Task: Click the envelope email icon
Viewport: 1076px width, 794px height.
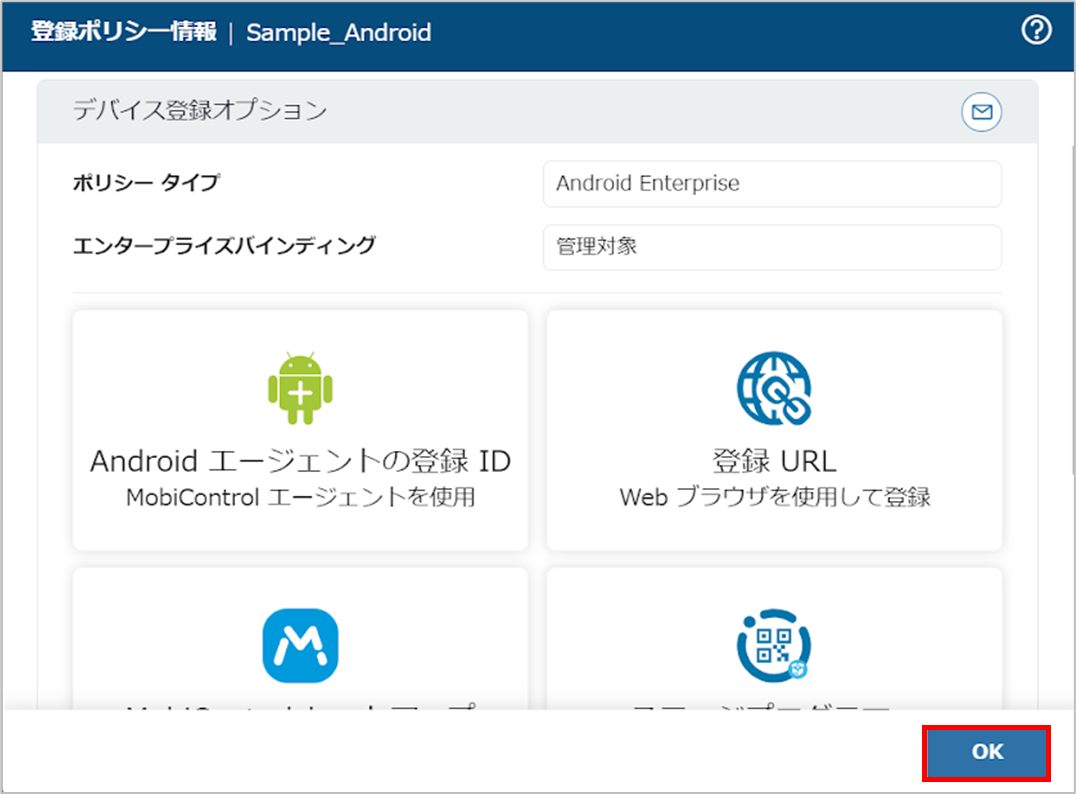Action: [x=981, y=111]
